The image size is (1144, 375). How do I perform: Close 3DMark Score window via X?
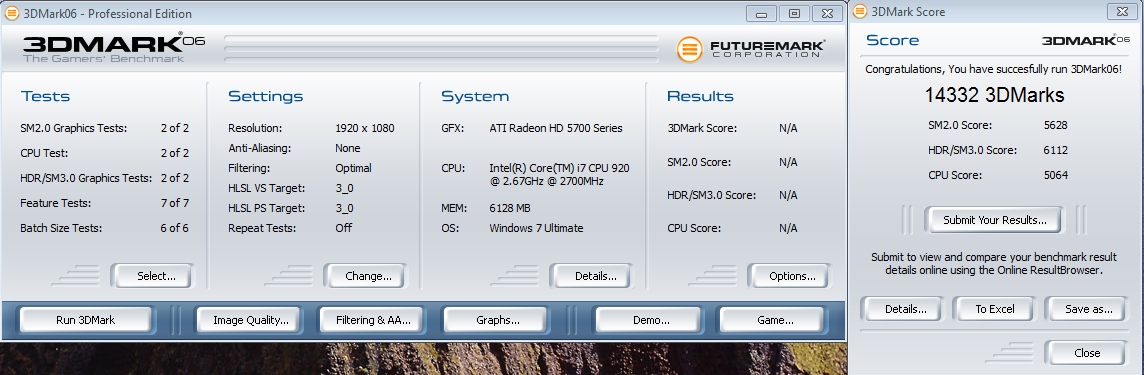tap(1122, 12)
